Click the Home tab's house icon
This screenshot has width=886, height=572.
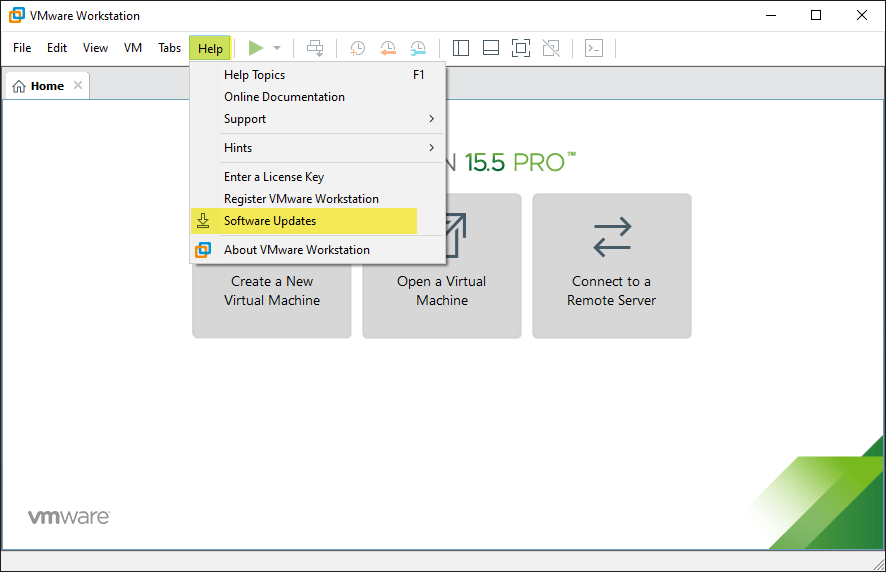pyautogui.click(x=19, y=86)
